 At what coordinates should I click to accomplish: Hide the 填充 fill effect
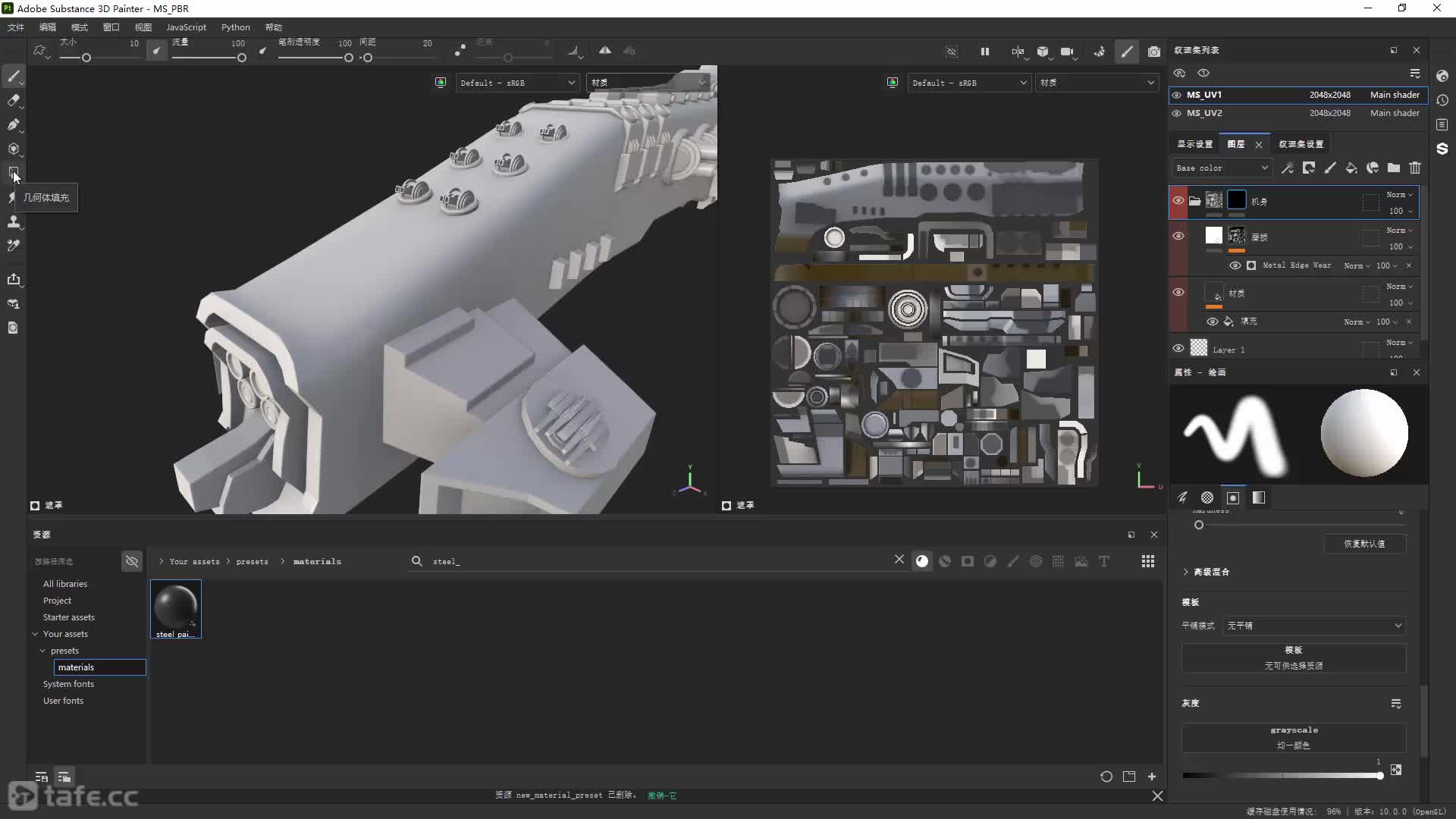[1213, 322]
